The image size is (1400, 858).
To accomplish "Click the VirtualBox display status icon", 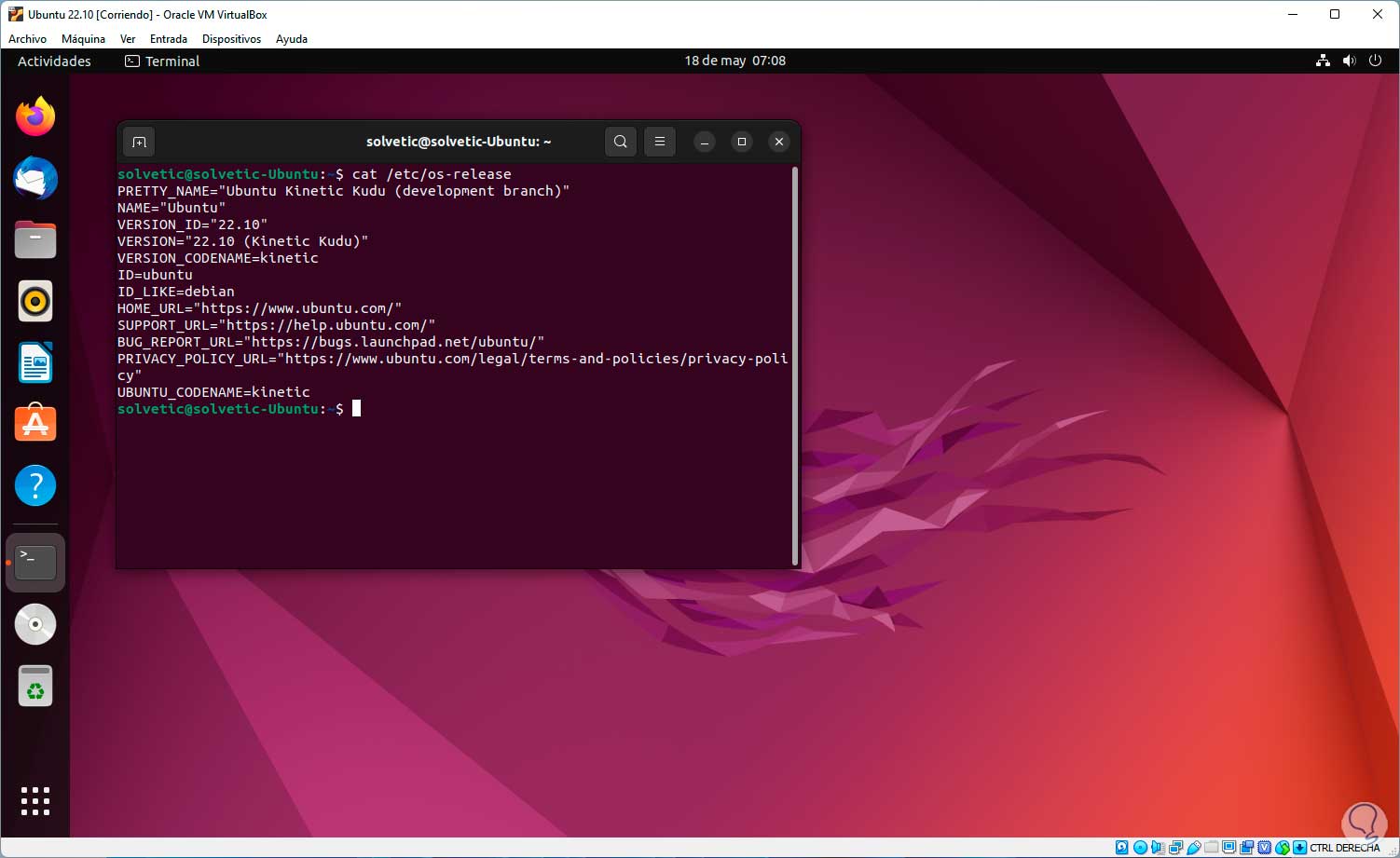I will 1228,848.
